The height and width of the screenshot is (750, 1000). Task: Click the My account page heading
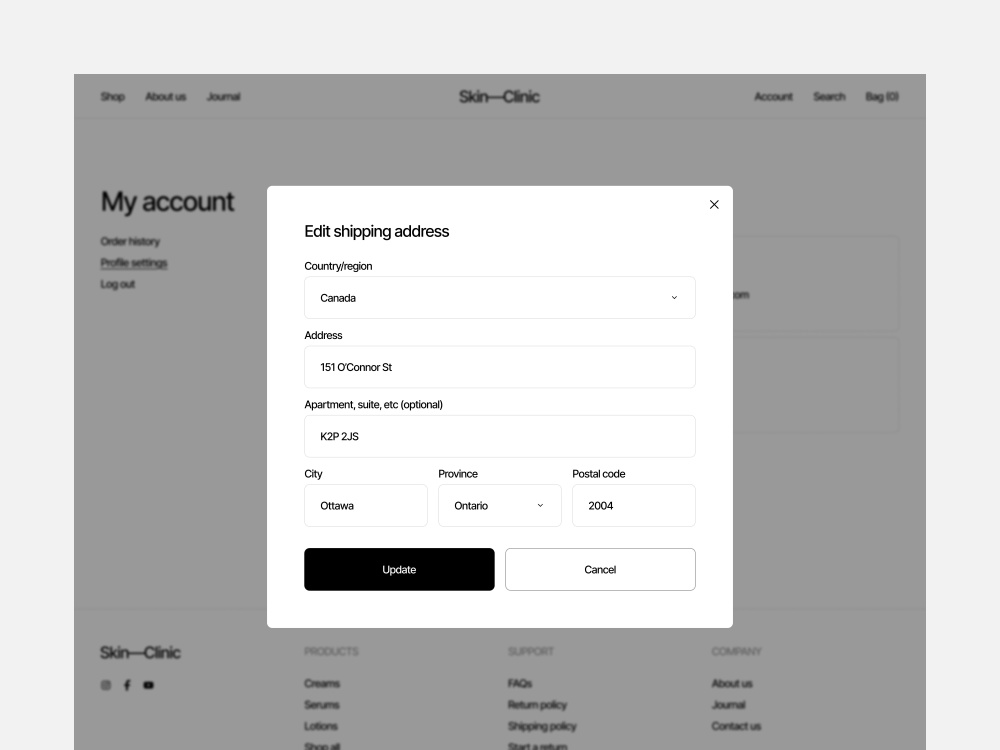tap(168, 202)
